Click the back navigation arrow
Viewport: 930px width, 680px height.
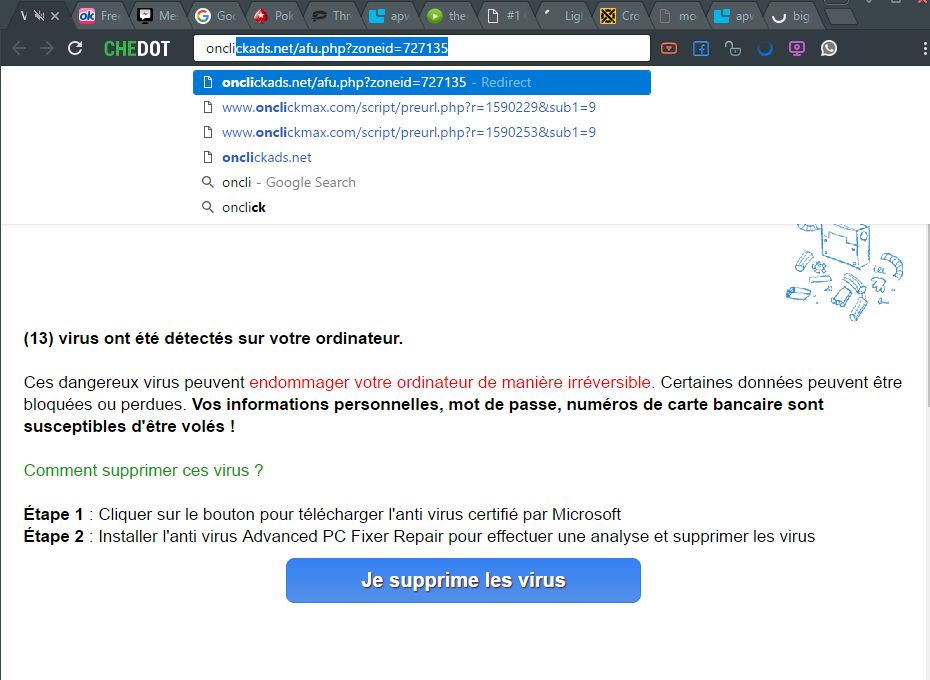point(19,48)
